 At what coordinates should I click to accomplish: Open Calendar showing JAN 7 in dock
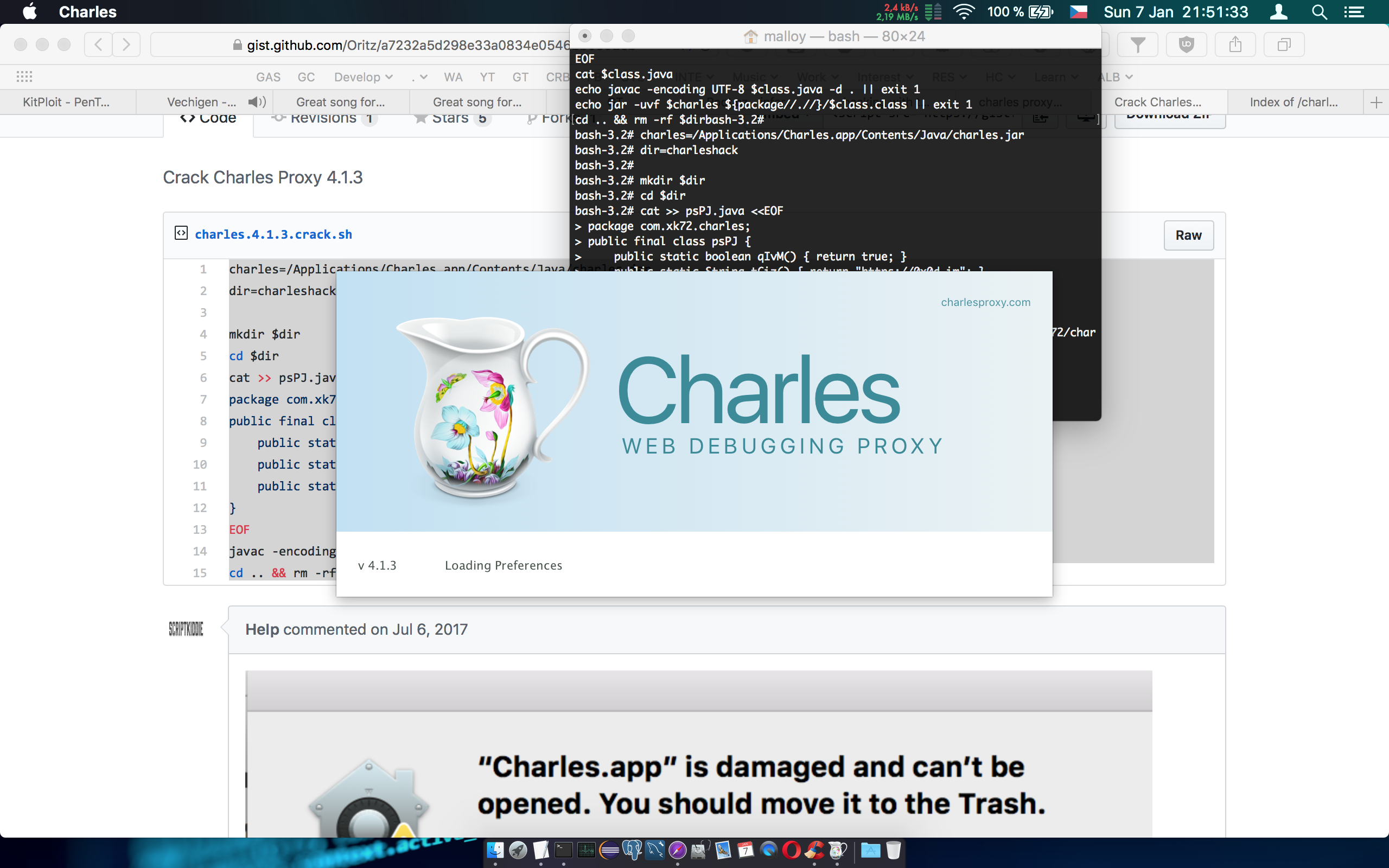pyautogui.click(x=746, y=850)
